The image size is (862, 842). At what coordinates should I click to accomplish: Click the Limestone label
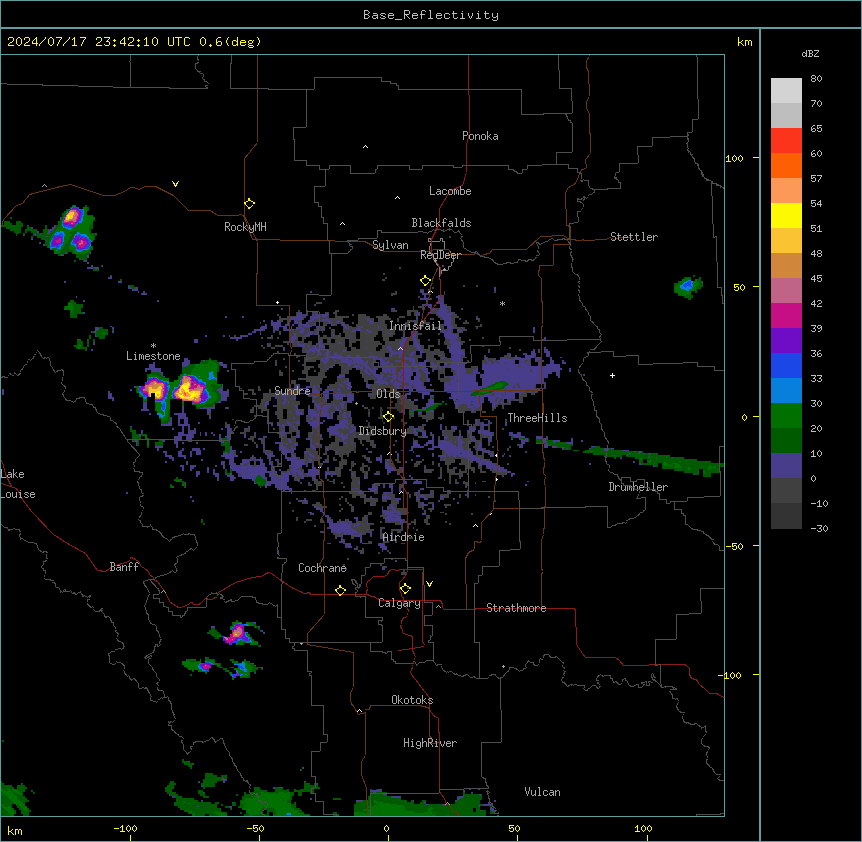pyautogui.click(x=153, y=356)
